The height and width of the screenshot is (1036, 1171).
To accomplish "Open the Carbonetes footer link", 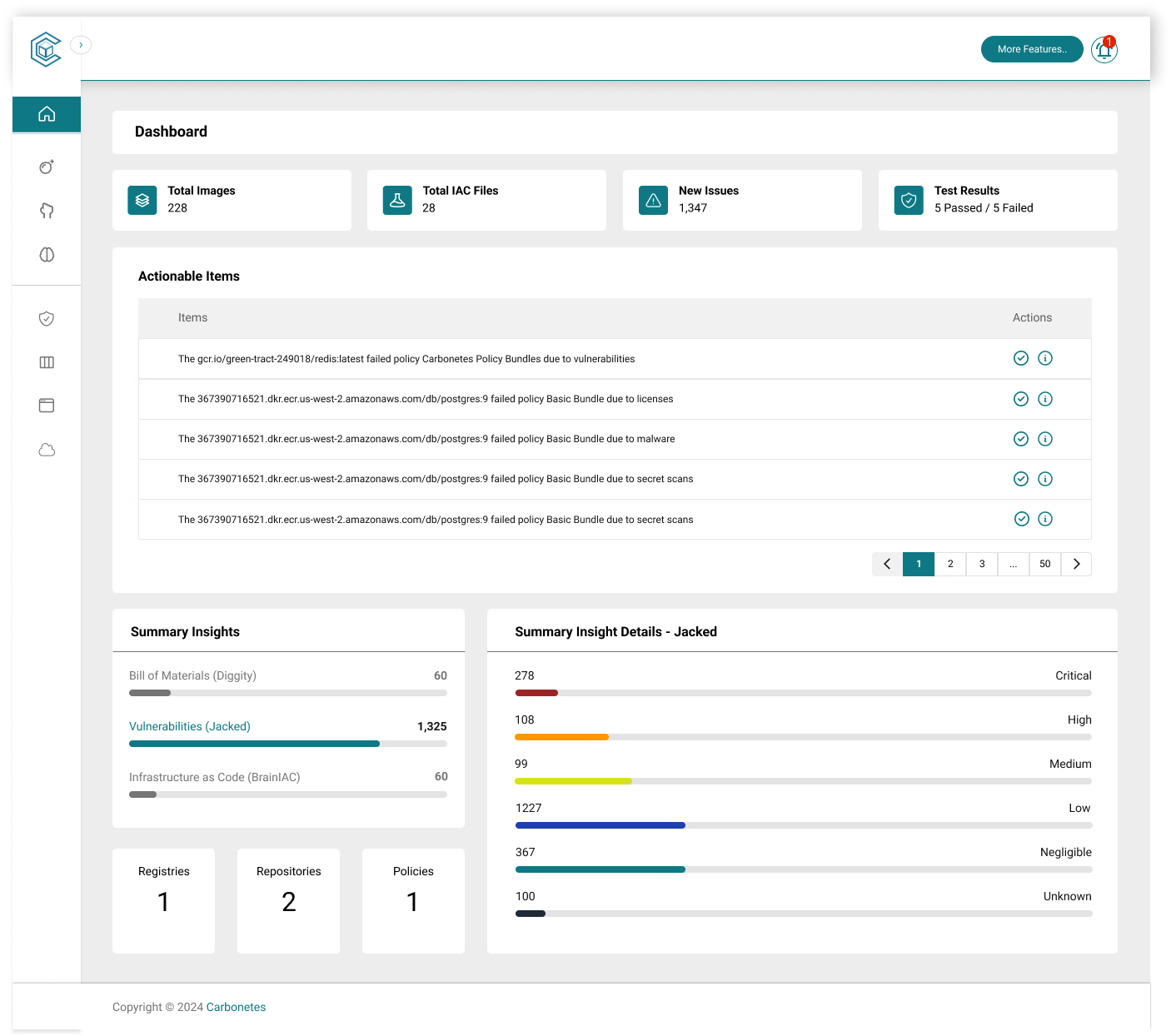I will point(236,1007).
